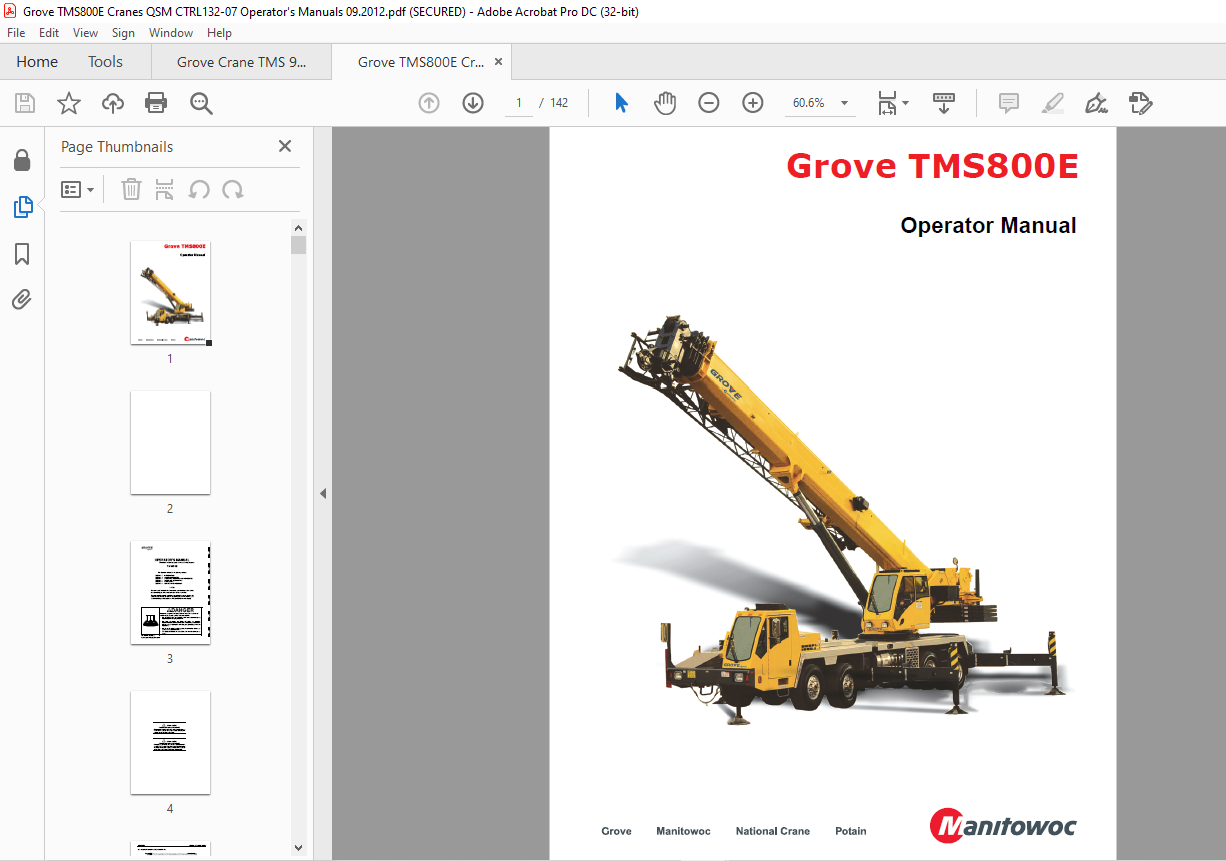Select the arrow selection tool
1226x861 pixels.
coord(621,103)
